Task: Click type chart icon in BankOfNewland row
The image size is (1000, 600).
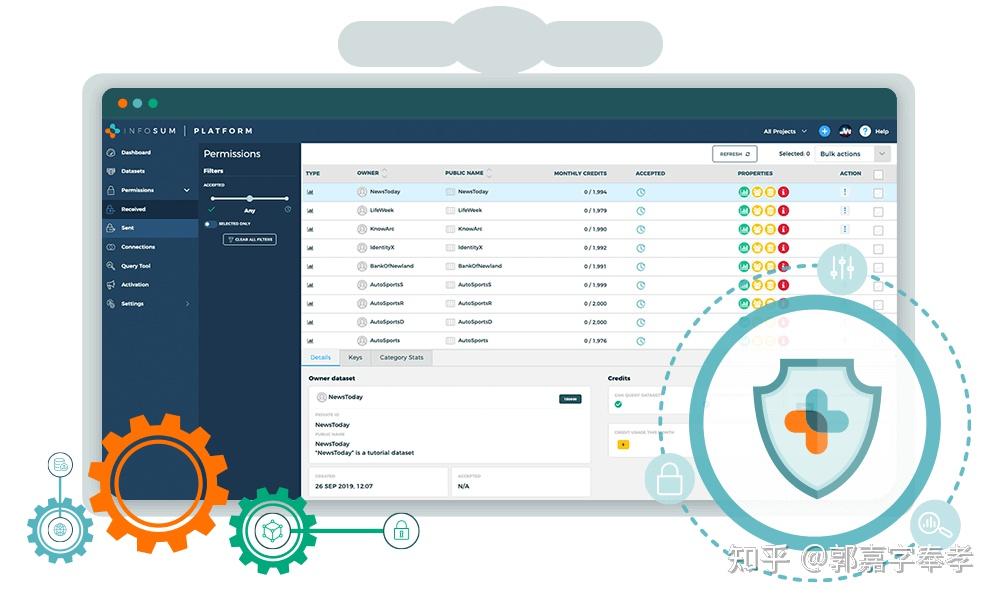Action: pyautogui.click(x=310, y=267)
